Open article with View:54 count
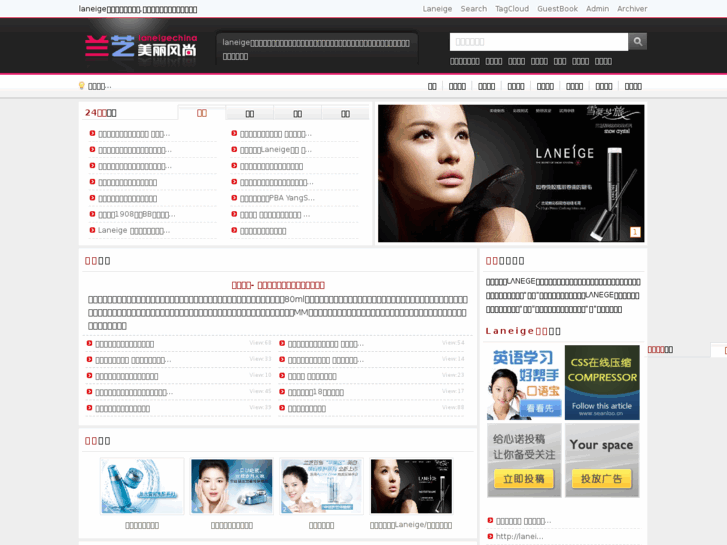The image size is (727, 545). [325, 344]
